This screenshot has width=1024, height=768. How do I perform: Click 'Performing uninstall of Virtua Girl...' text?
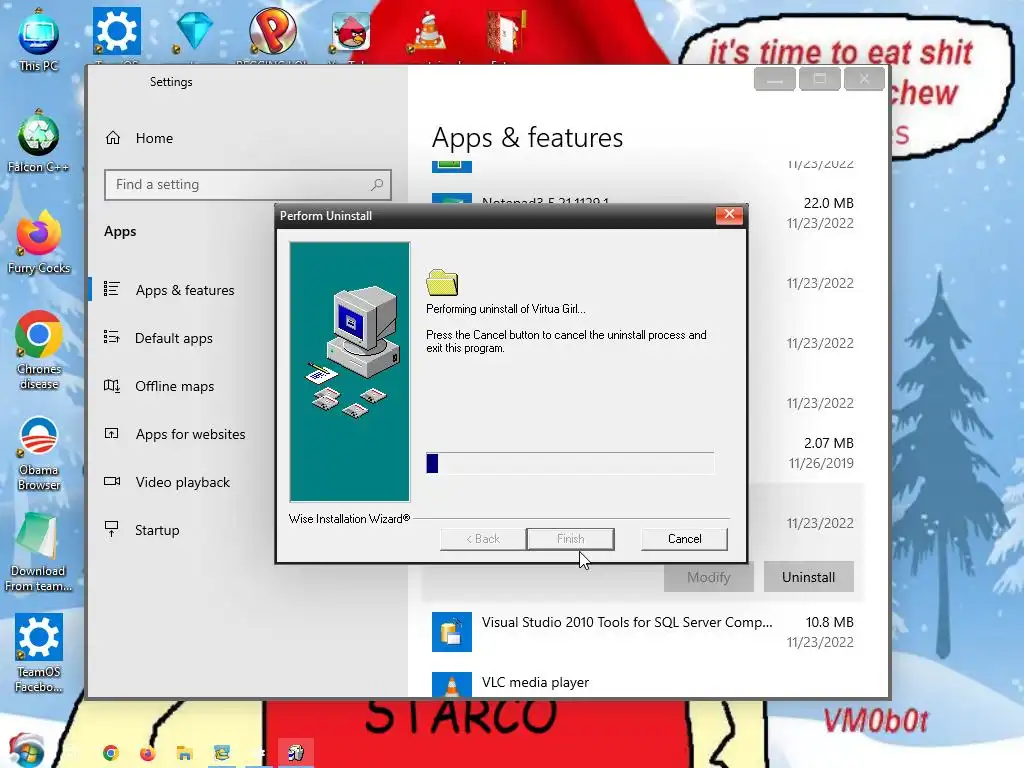click(x=505, y=309)
